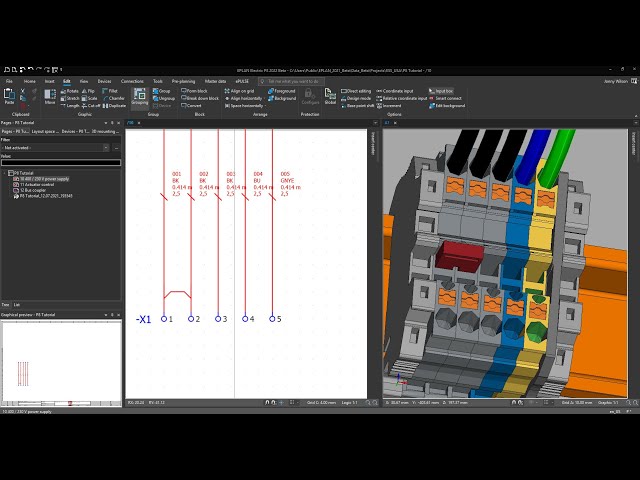Click the filter ellipsis button
The height and width of the screenshot is (480, 640).
click(x=116, y=147)
